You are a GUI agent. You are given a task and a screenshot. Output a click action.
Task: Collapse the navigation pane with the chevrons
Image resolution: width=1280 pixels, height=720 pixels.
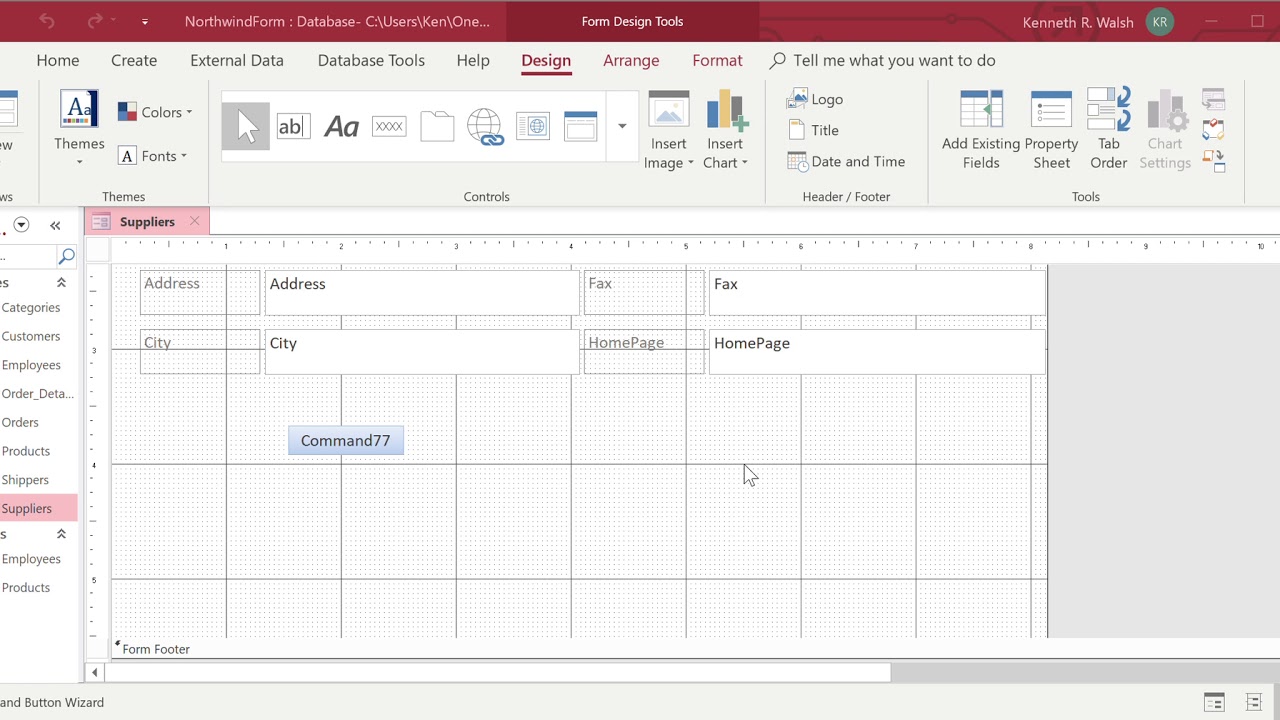point(55,225)
